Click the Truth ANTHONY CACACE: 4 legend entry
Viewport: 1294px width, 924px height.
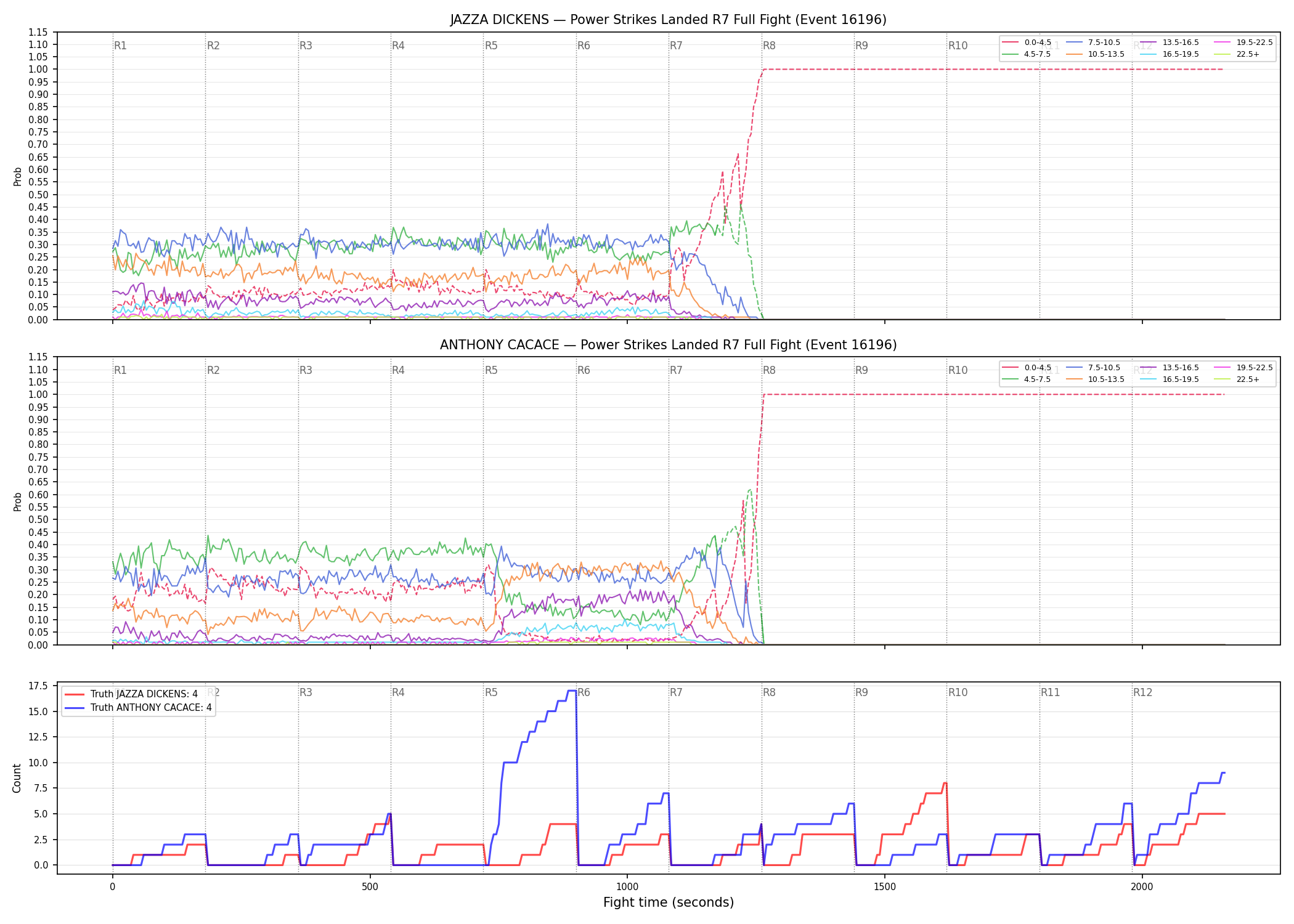pos(138,708)
